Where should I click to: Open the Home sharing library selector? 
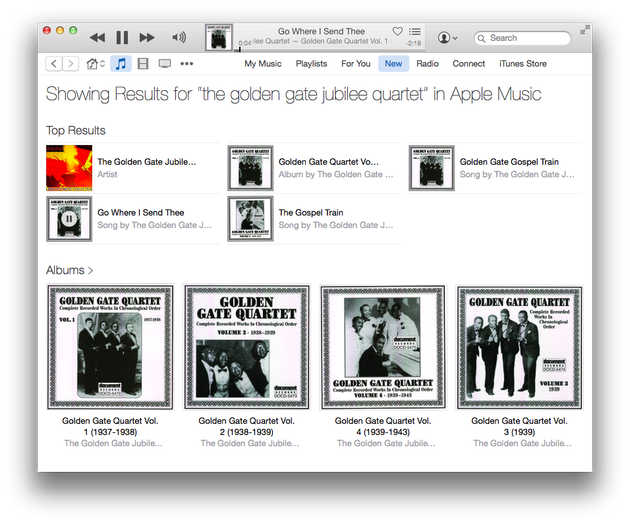[96, 63]
